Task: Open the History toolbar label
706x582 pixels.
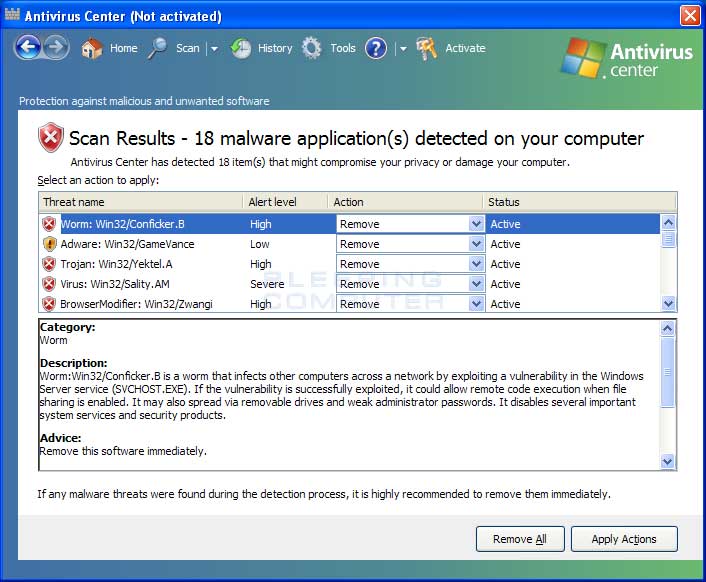Action: tap(275, 48)
